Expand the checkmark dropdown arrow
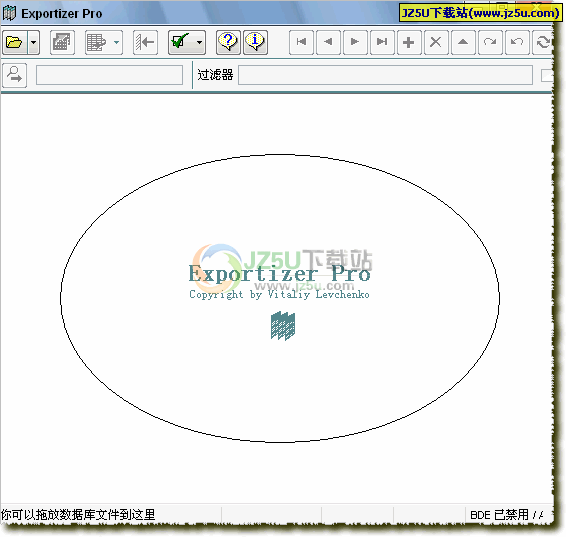566x537 pixels. [199, 43]
